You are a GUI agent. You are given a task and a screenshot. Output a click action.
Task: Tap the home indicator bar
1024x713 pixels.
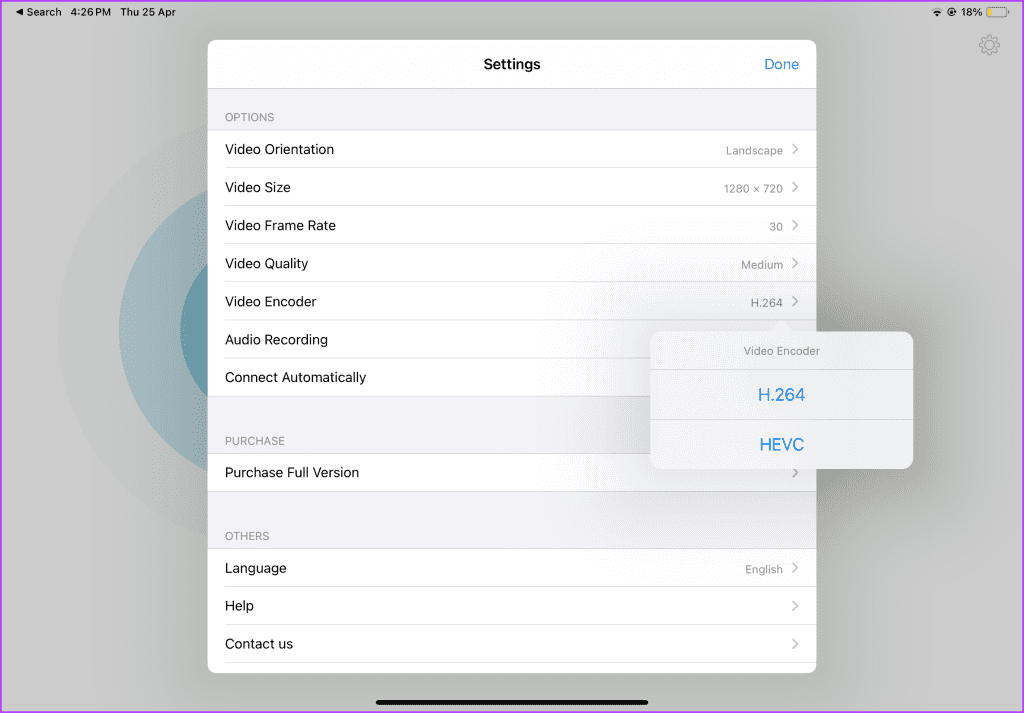click(511, 703)
